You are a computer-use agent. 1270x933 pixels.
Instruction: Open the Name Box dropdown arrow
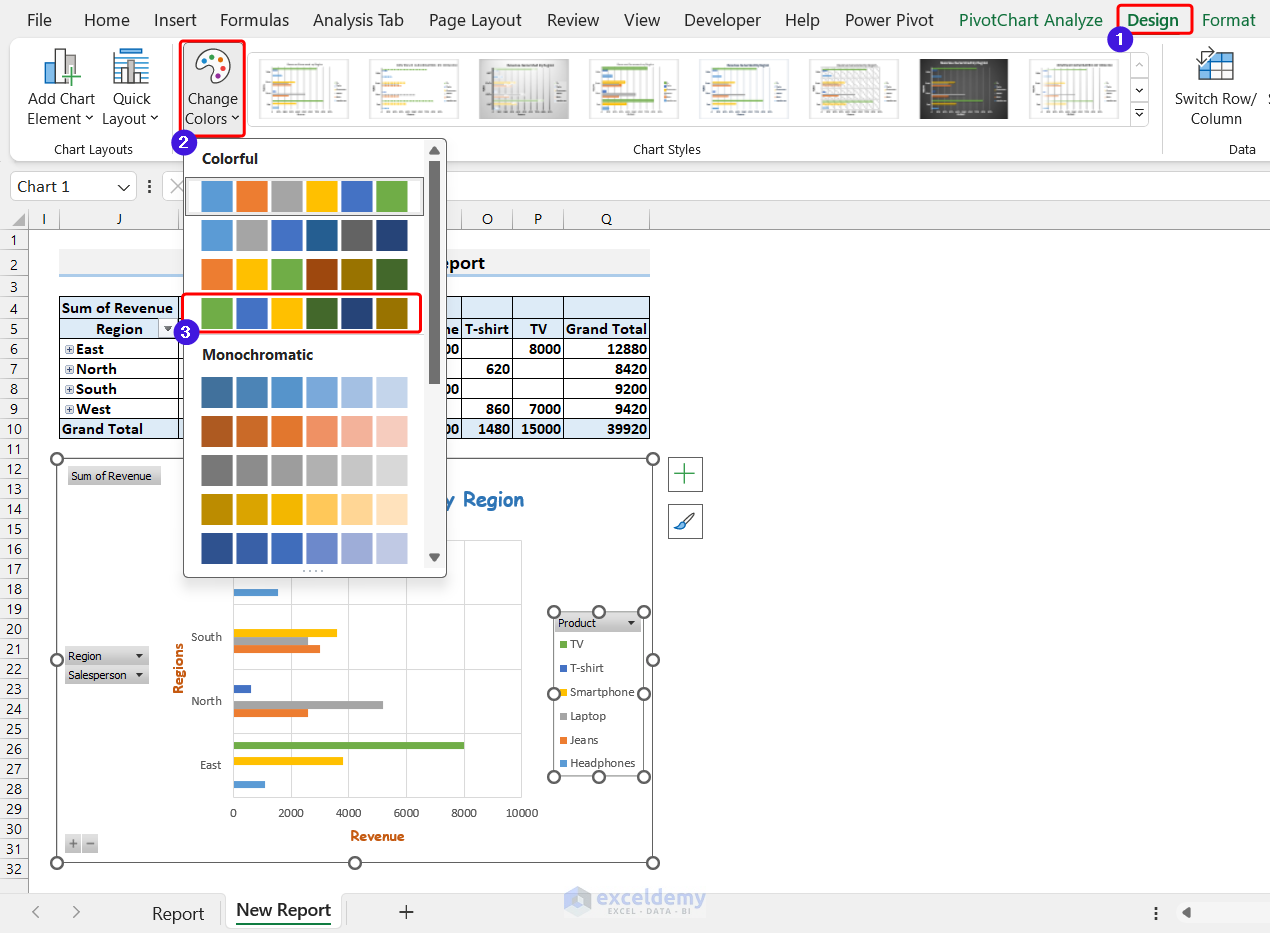click(124, 187)
